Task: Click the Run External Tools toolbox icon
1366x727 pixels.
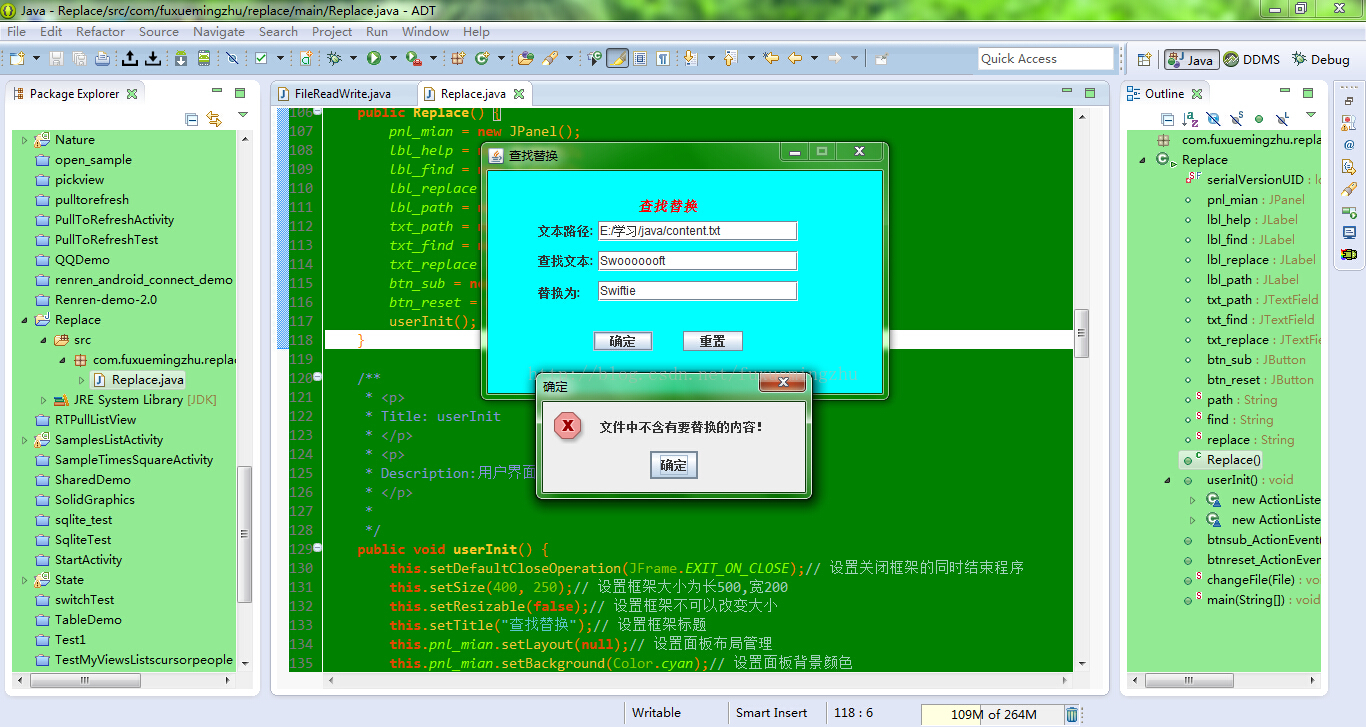Action: [x=415, y=58]
